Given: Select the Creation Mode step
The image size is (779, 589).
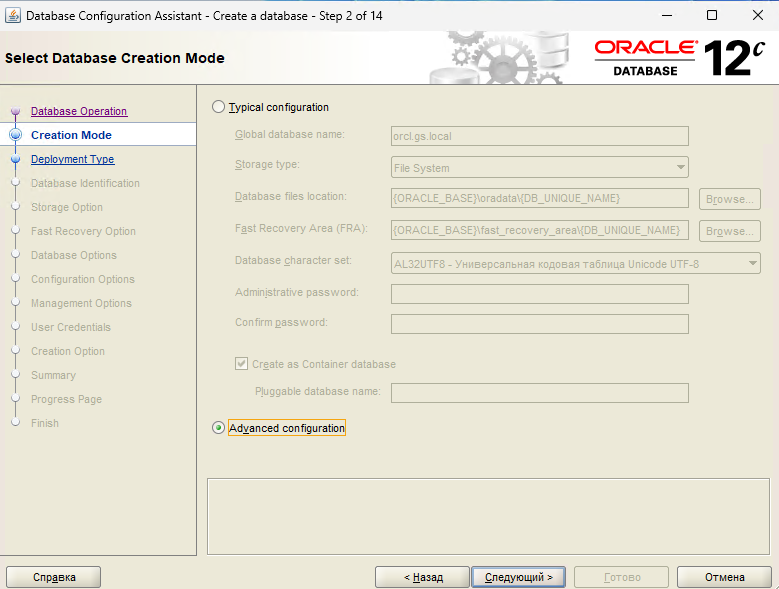Looking at the screenshot, I should pyautogui.click(x=71, y=135).
